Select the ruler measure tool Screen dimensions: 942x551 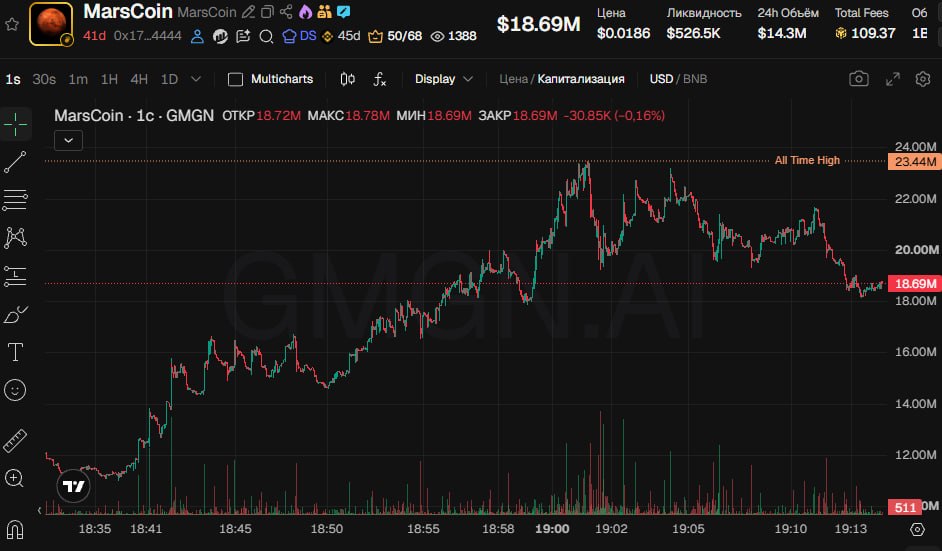click(x=16, y=440)
